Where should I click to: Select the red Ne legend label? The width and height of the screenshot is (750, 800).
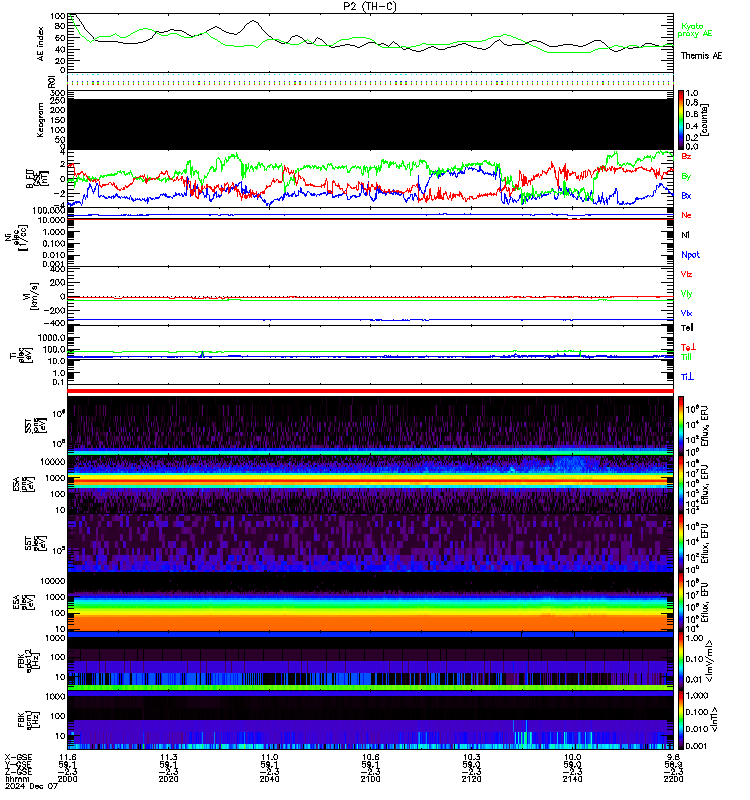point(686,215)
